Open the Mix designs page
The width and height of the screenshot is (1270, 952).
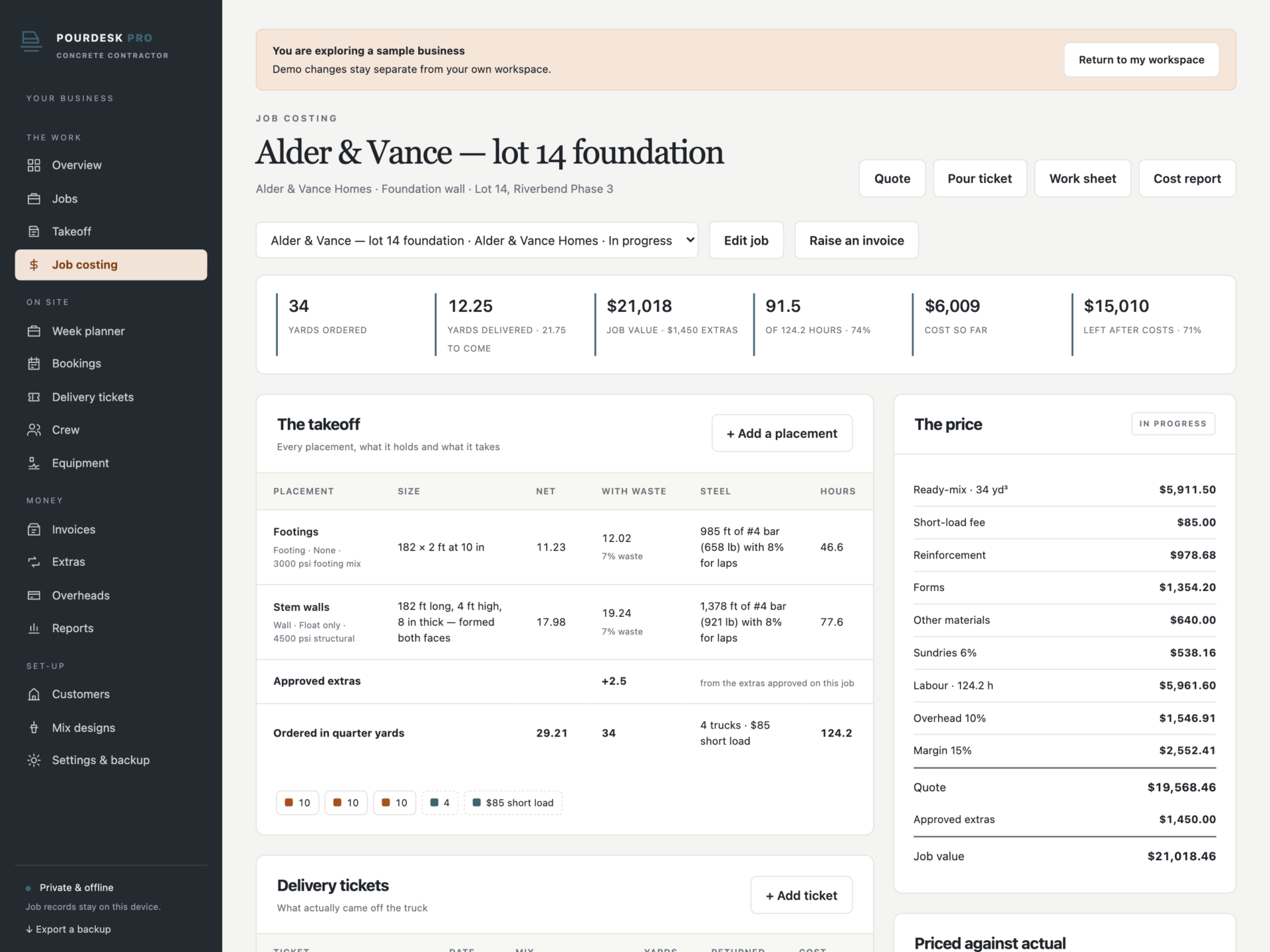pos(111,728)
